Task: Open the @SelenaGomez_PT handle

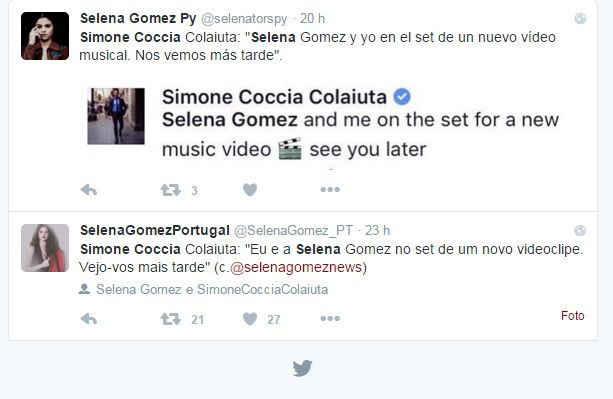Action: (x=293, y=231)
